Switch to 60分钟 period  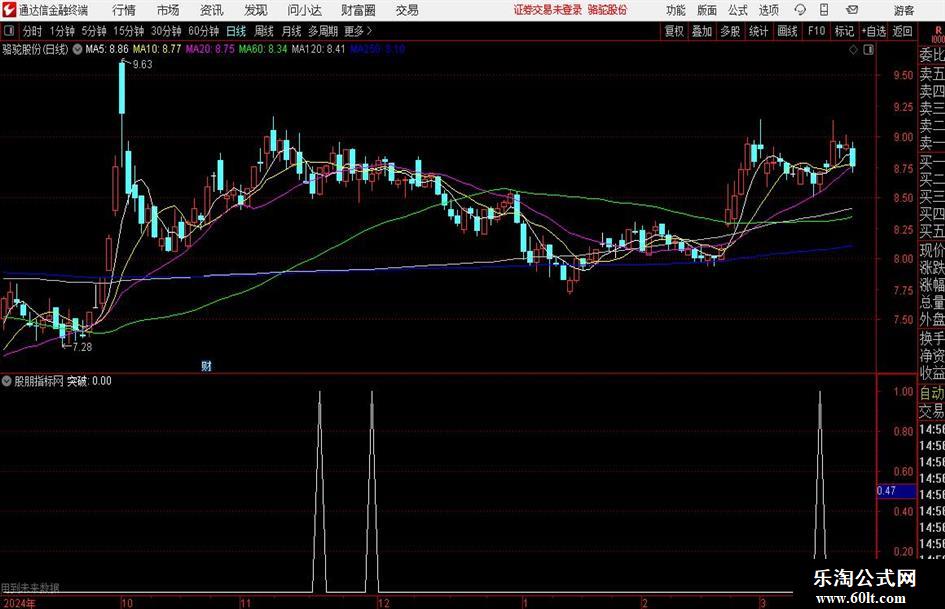pyautogui.click(x=204, y=31)
